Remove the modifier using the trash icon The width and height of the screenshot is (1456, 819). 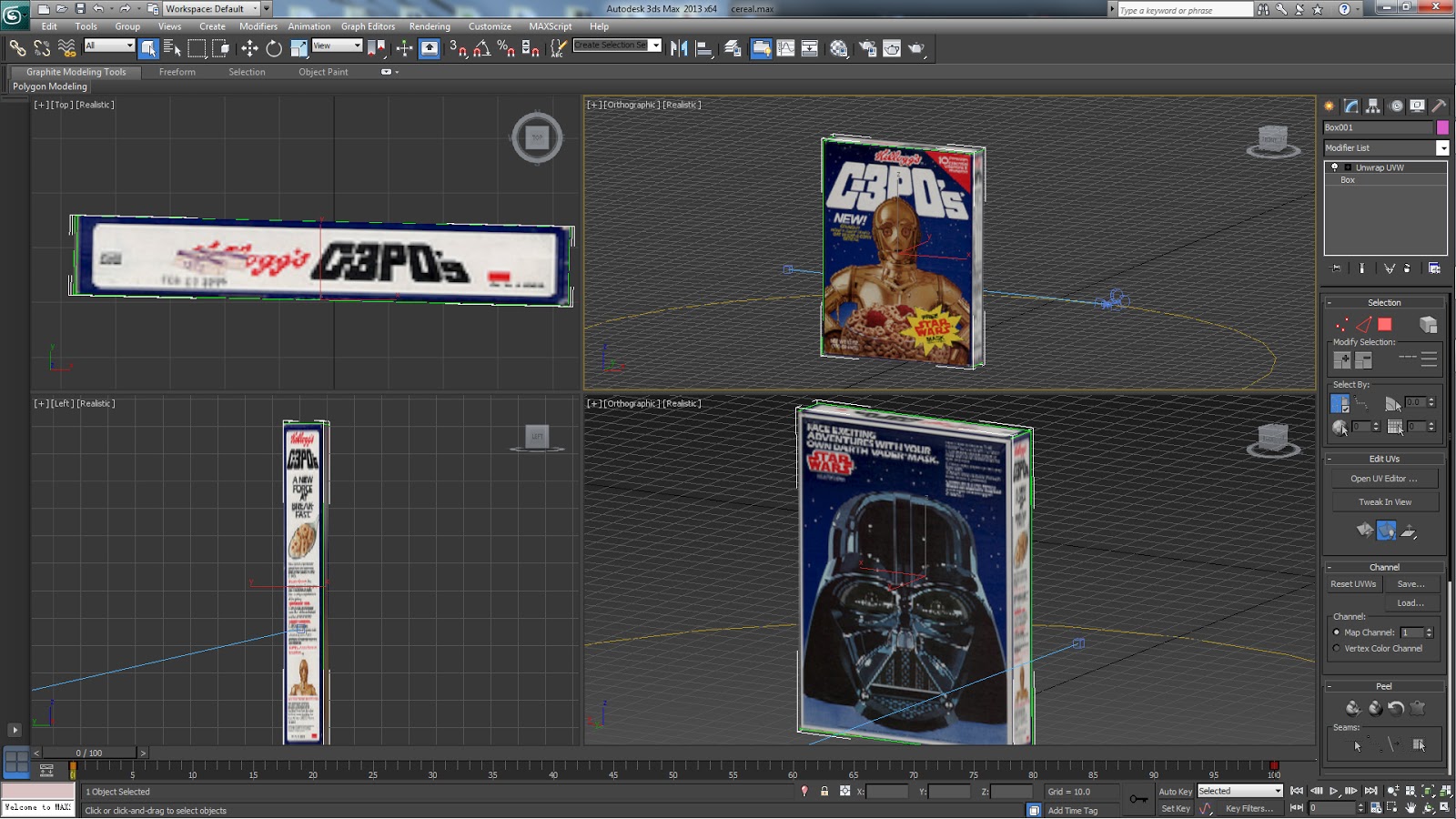[1407, 268]
